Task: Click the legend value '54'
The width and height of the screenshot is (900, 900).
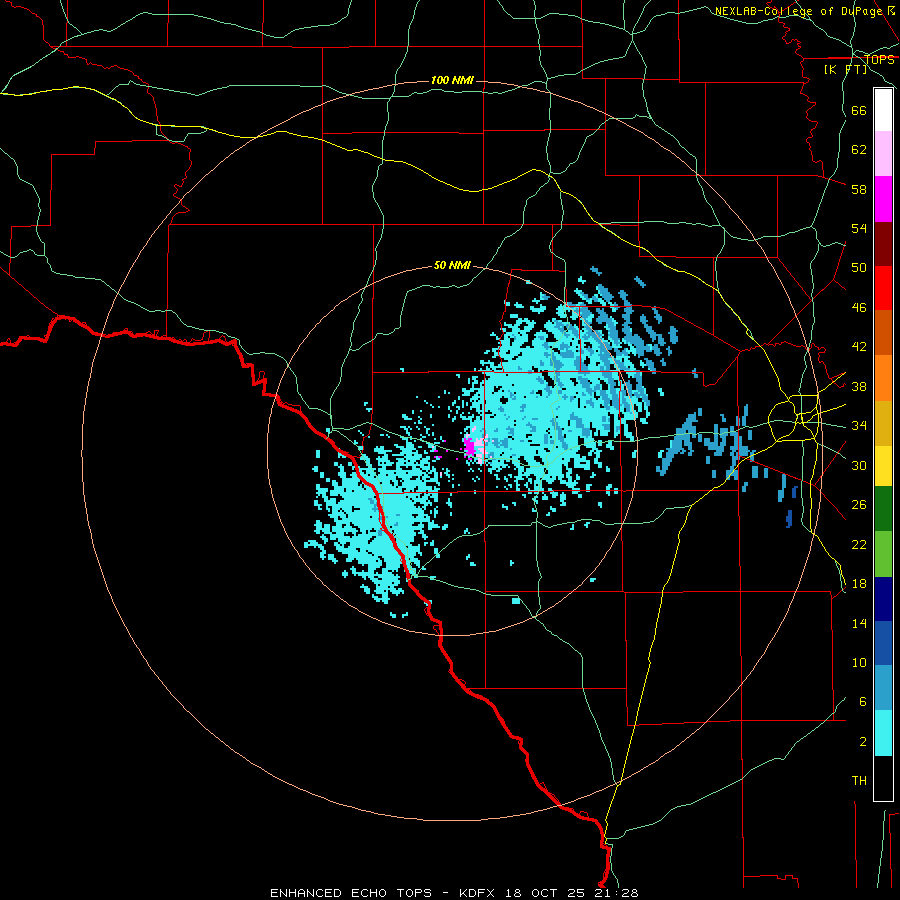Action: tap(859, 229)
